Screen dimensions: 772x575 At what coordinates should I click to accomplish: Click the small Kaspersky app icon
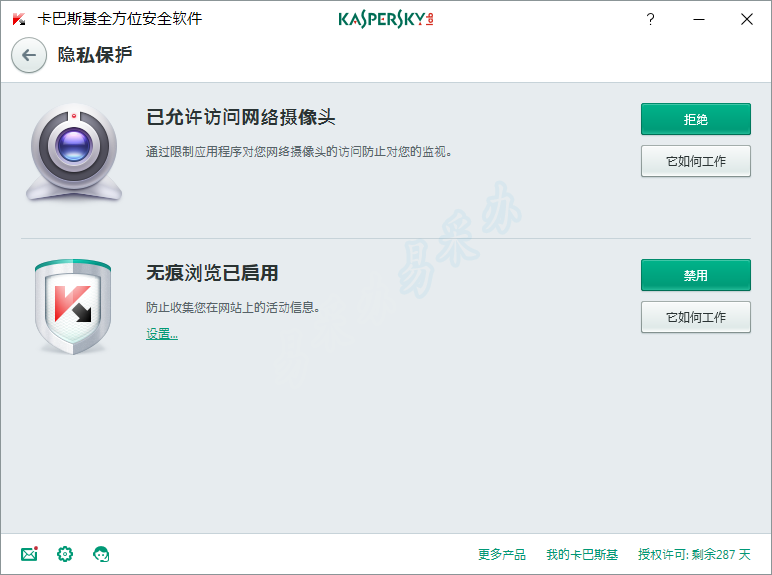tap(19, 19)
